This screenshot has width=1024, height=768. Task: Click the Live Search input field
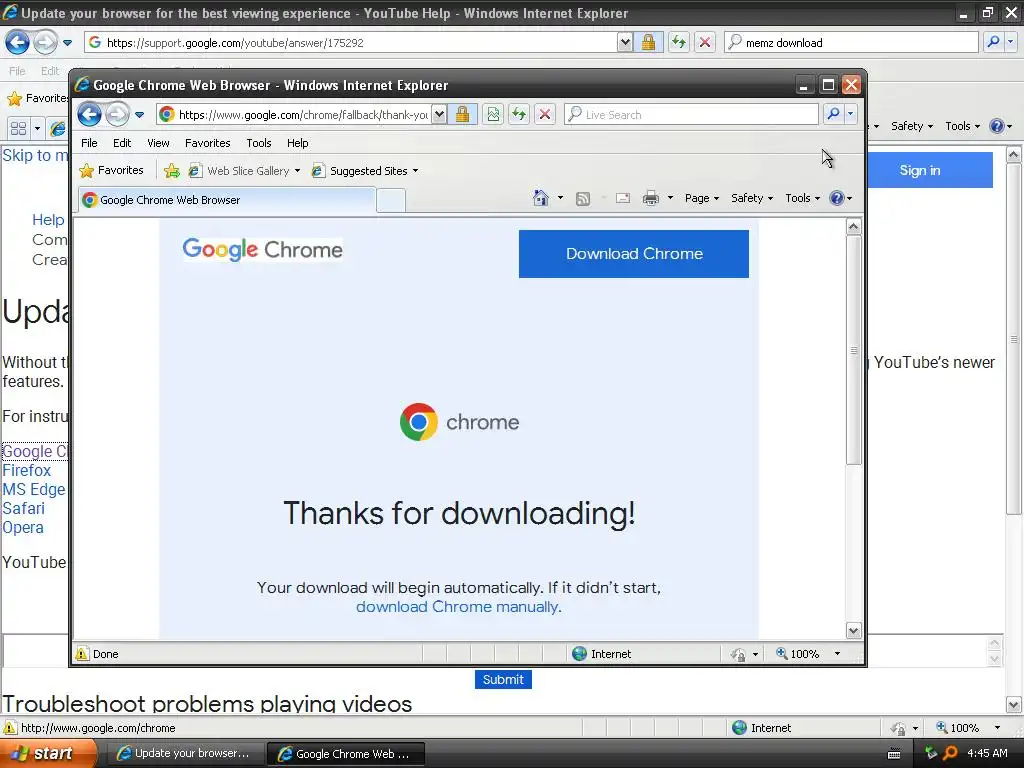tap(691, 114)
